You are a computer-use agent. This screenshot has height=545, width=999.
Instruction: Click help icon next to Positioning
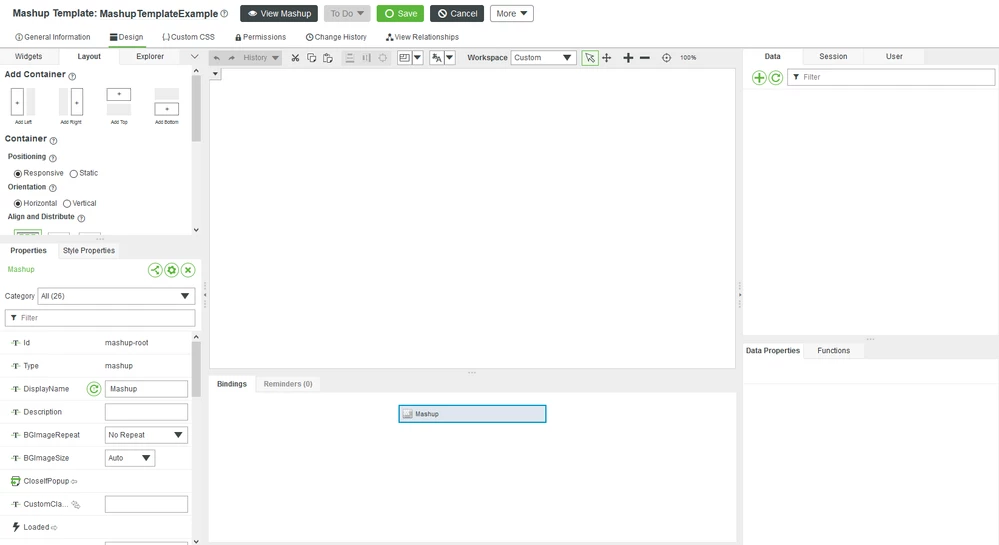pyautogui.click(x=53, y=158)
